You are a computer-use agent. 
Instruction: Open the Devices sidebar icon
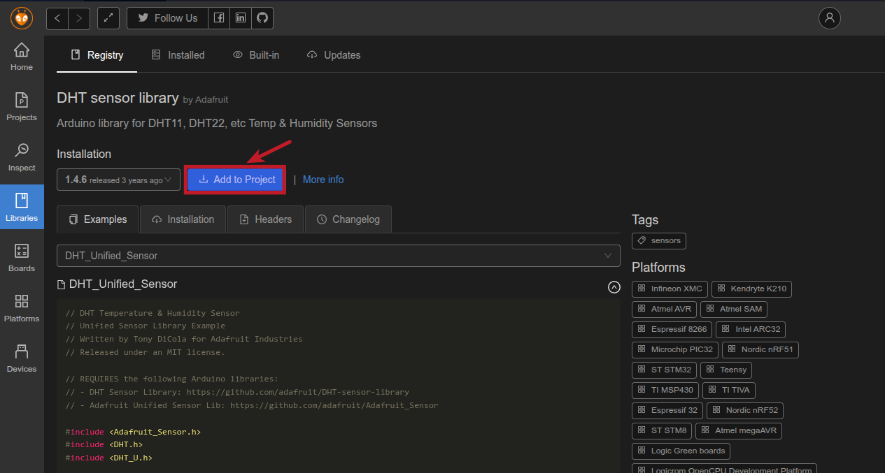coord(21,357)
